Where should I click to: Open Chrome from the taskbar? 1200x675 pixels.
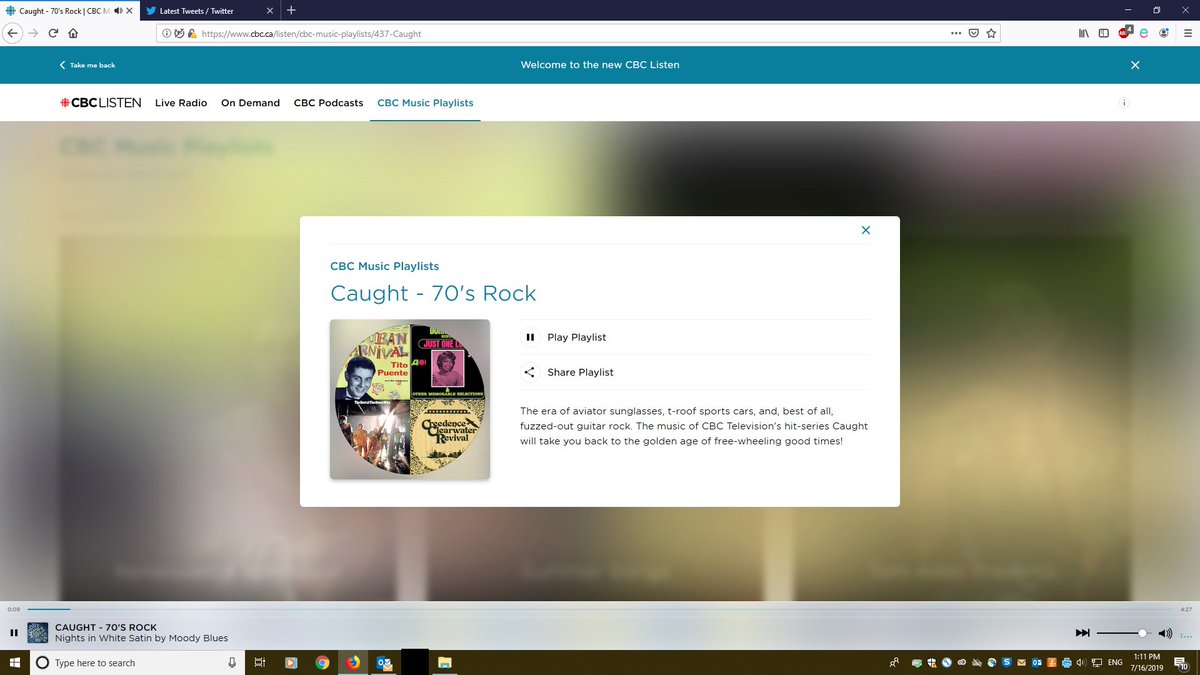(x=322, y=662)
